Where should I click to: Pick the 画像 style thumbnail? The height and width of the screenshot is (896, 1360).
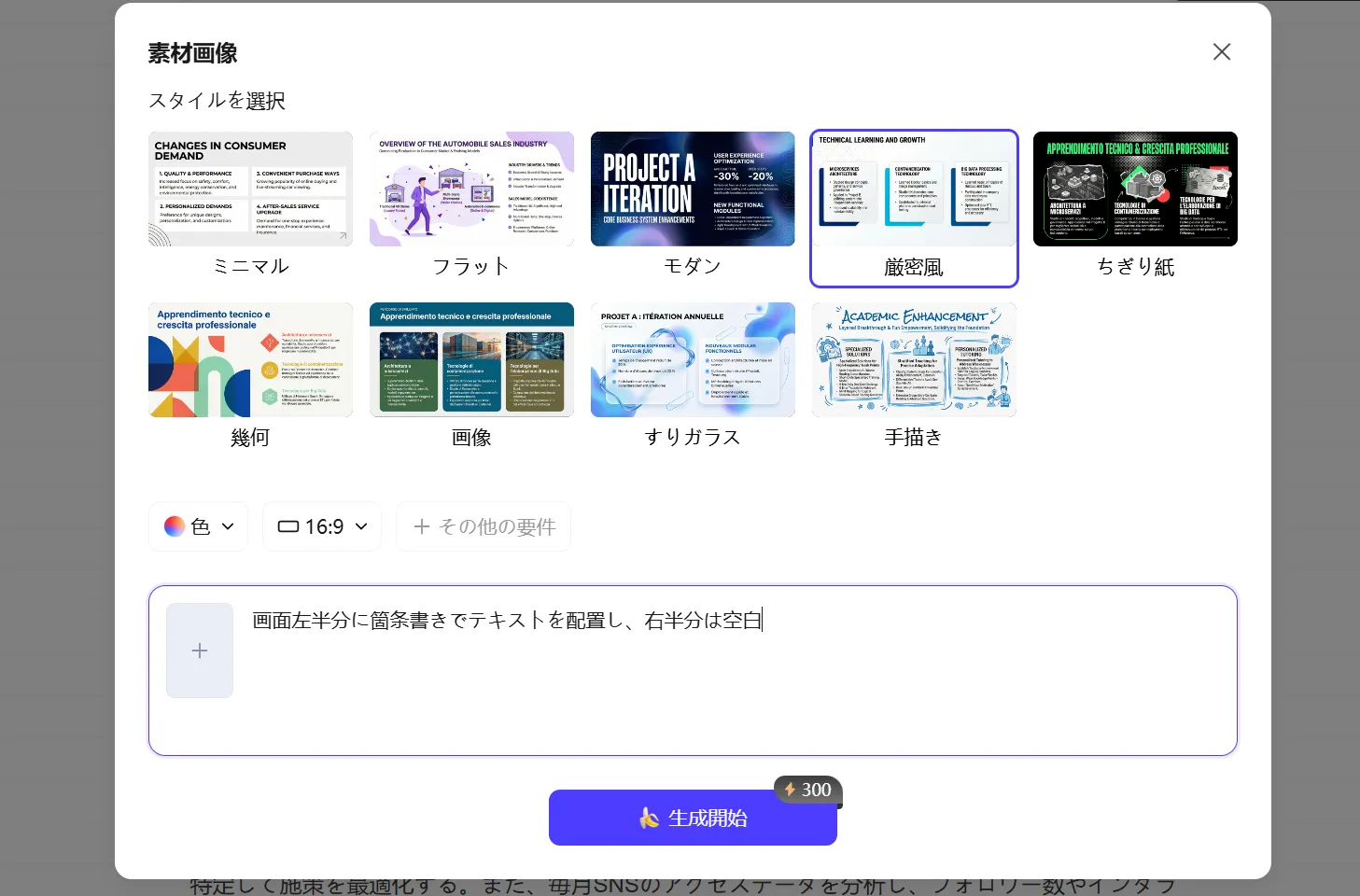[471, 360]
